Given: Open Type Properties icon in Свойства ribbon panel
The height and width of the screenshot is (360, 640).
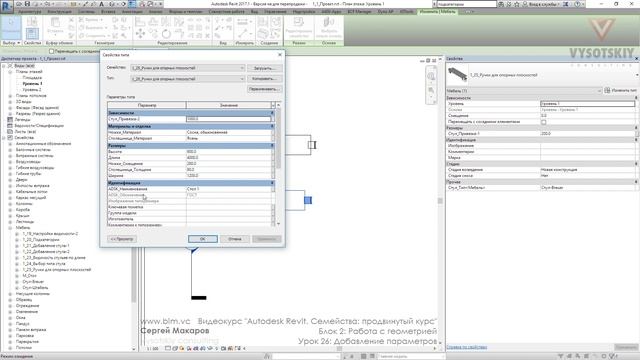Looking at the screenshot, I should coord(32,21).
